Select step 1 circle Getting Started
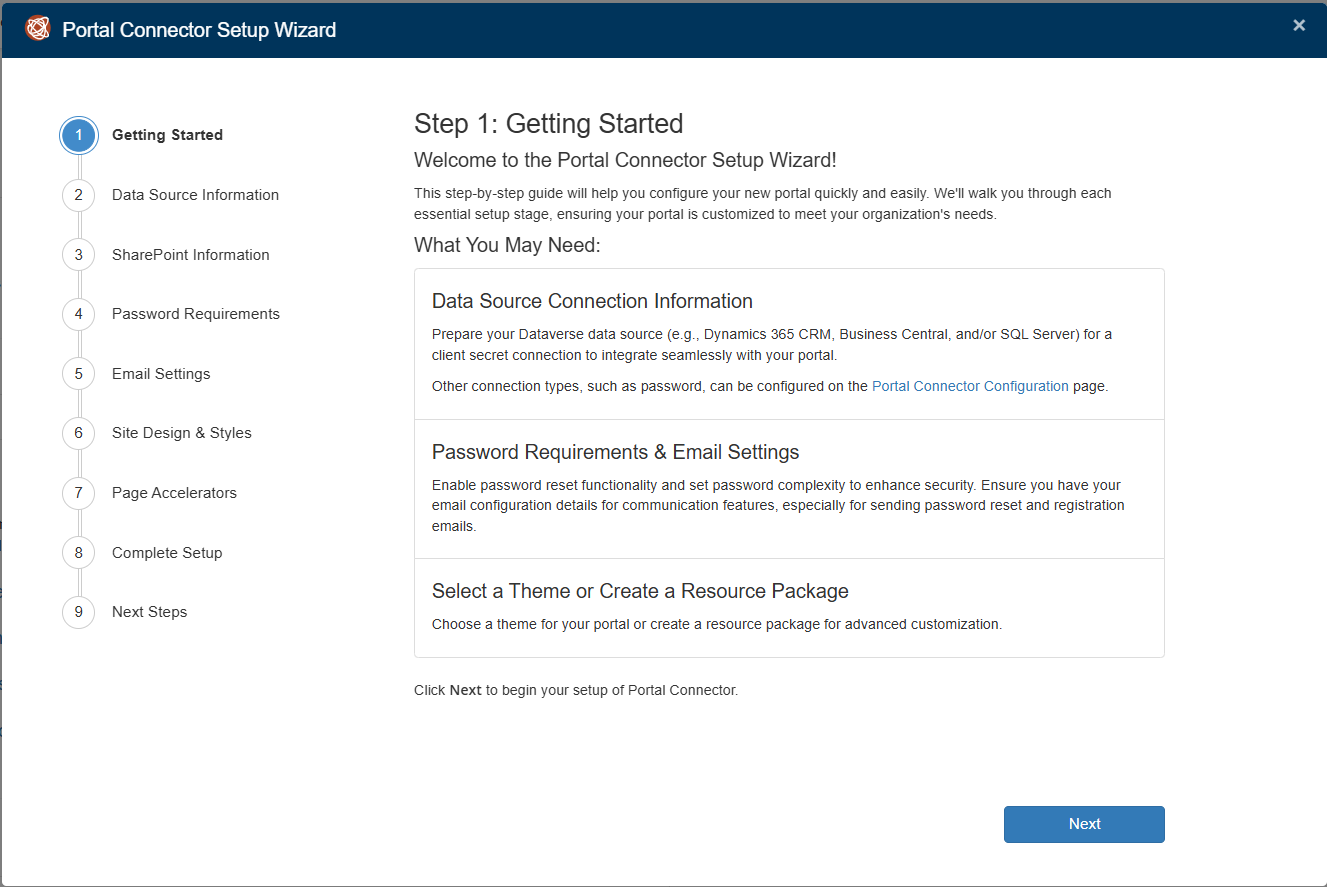This screenshot has height=887, width=1327. pyautogui.click(x=79, y=135)
